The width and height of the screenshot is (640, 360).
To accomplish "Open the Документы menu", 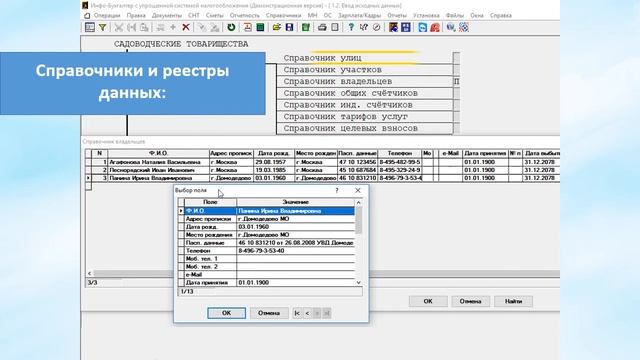I will coord(167,16).
